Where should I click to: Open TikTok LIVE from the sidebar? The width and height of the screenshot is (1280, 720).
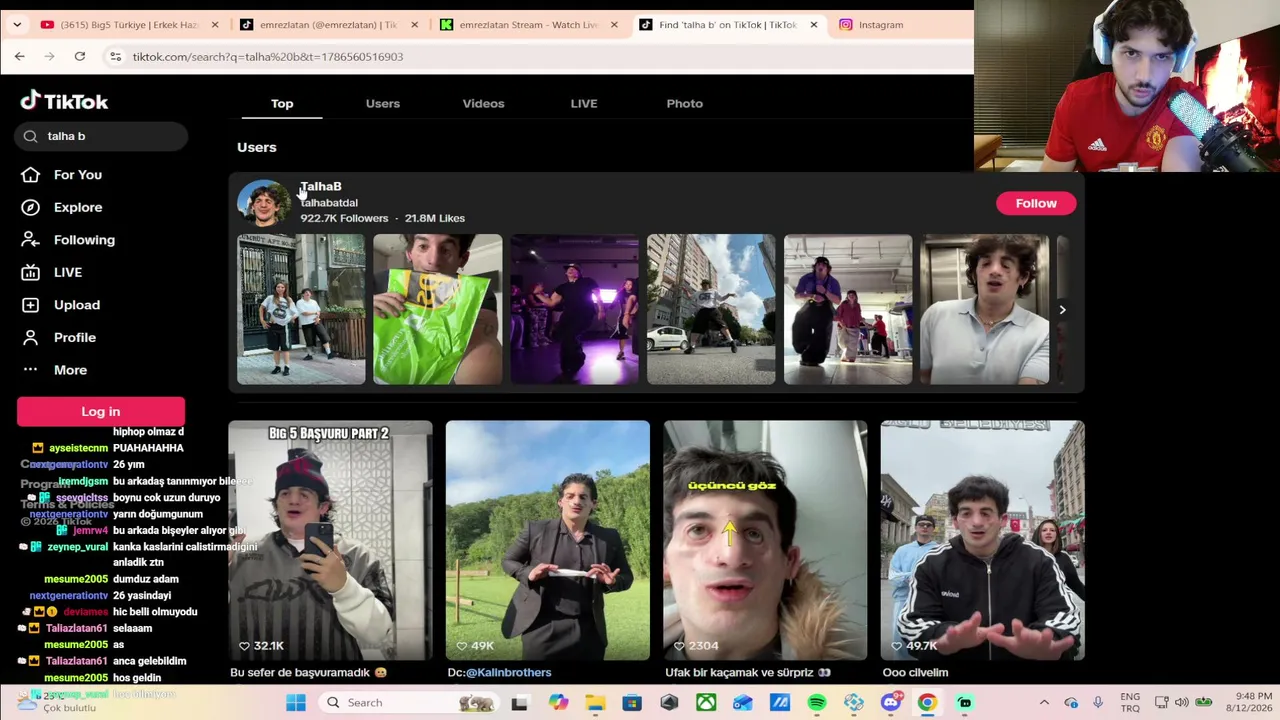point(52,272)
